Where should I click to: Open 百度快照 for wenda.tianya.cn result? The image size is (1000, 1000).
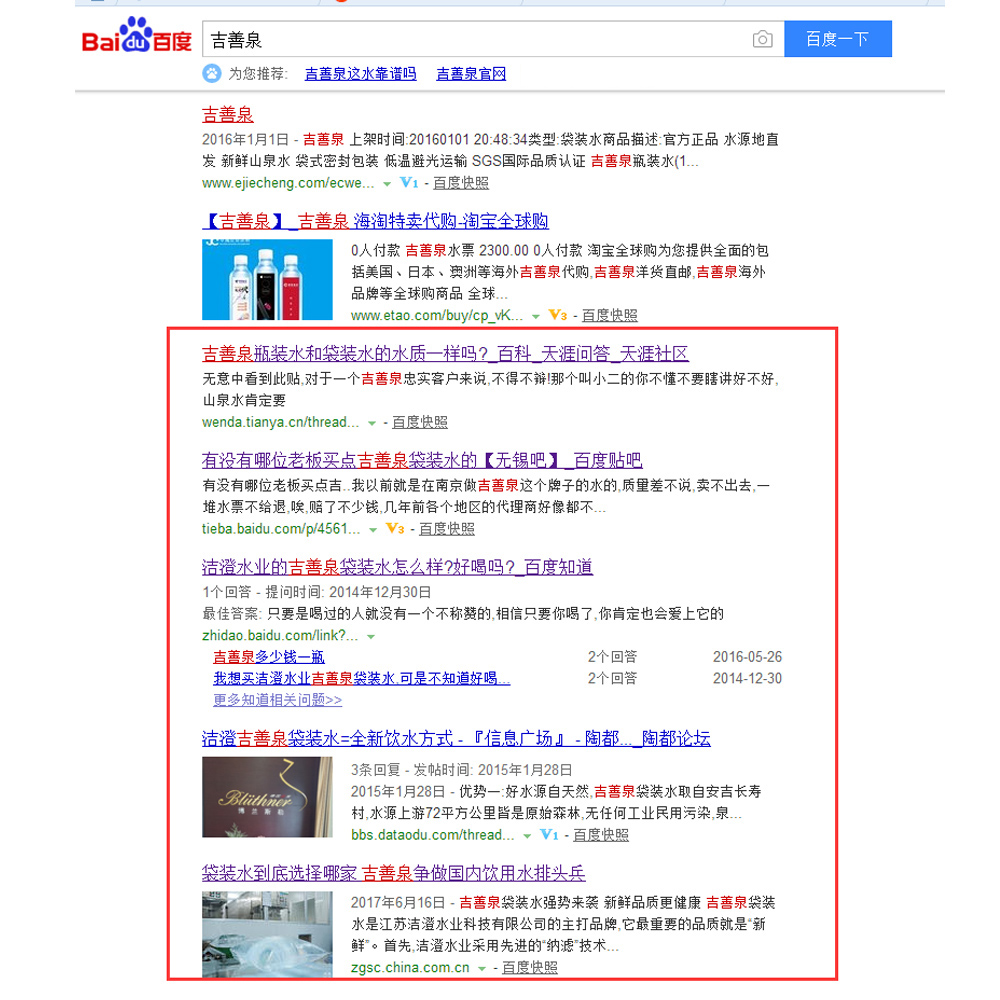pyautogui.click(x=419, y=422)
